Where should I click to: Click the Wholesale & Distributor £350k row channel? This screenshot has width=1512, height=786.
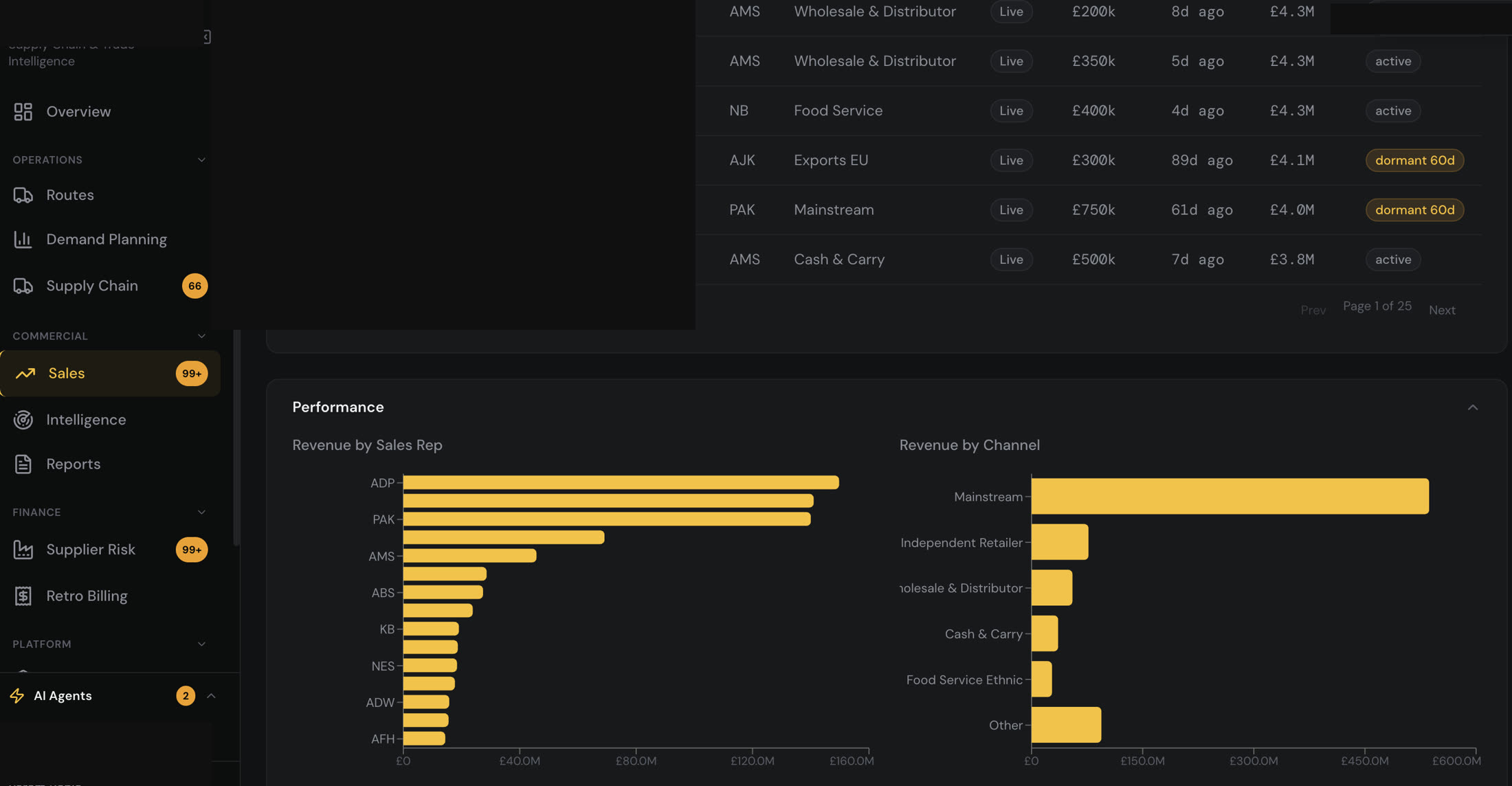(x=875, y=61)
